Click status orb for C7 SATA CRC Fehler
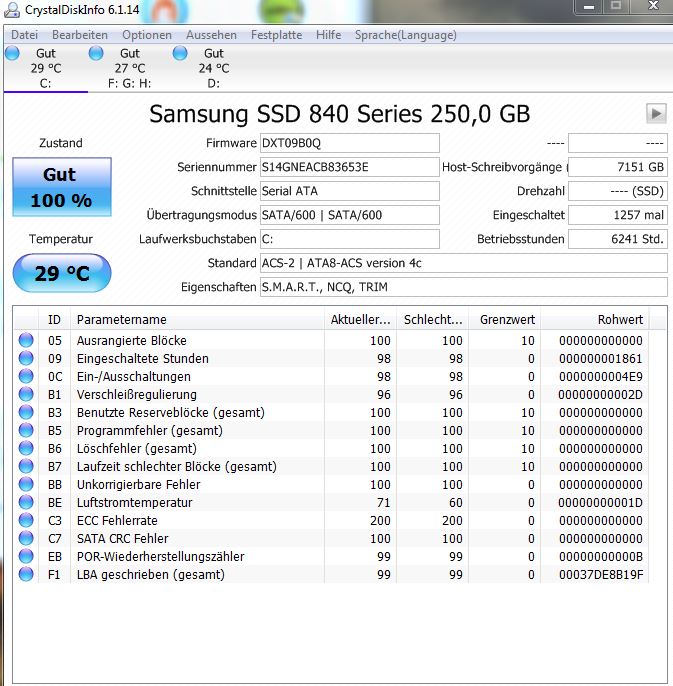This screenshot has height=686, width=673. pyautogui.click(x=26, y=538)
